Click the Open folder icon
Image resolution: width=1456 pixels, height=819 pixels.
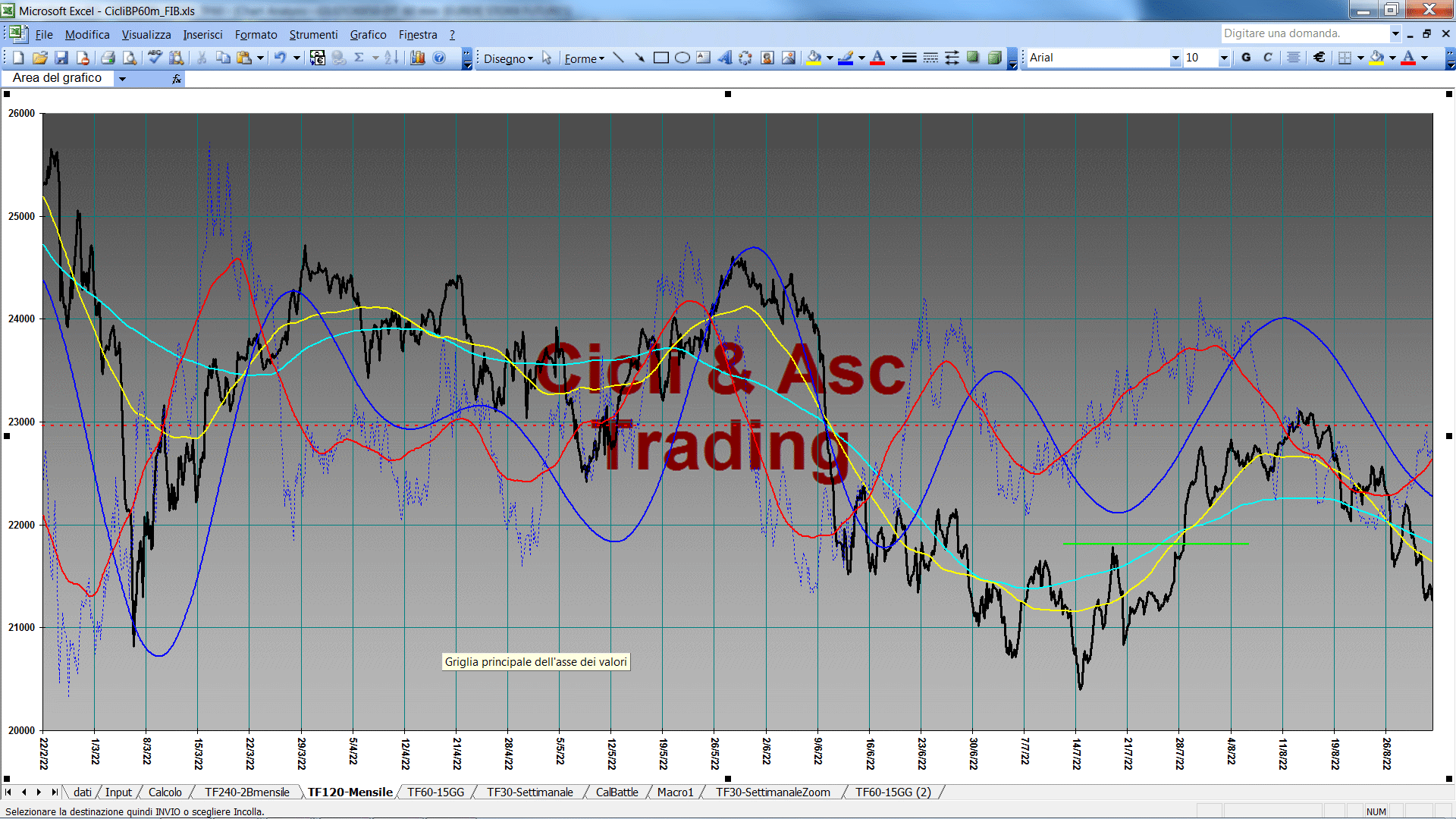pos(40,58)
